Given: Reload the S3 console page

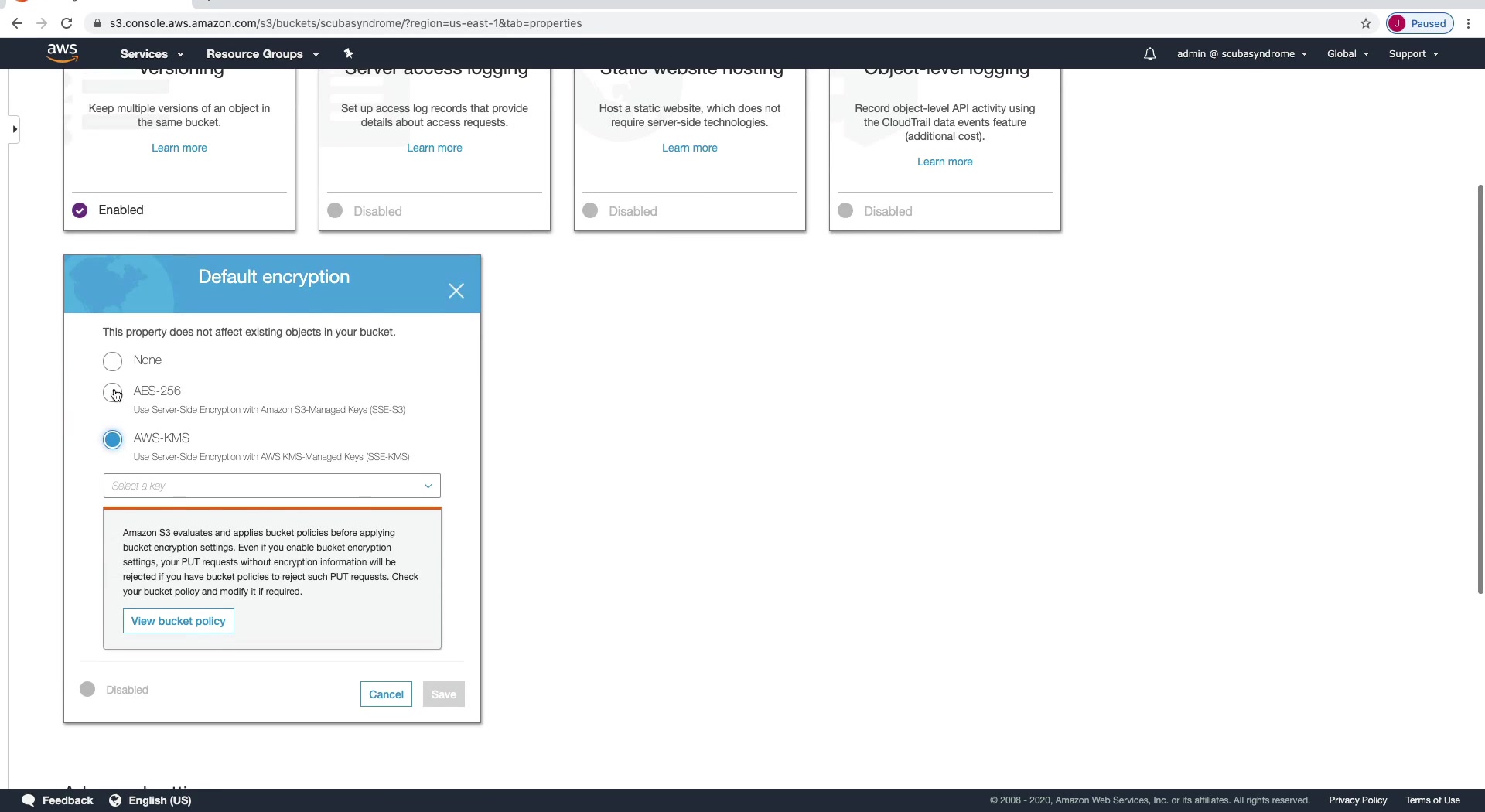Looking at the screenshot, I should [67, 23].
